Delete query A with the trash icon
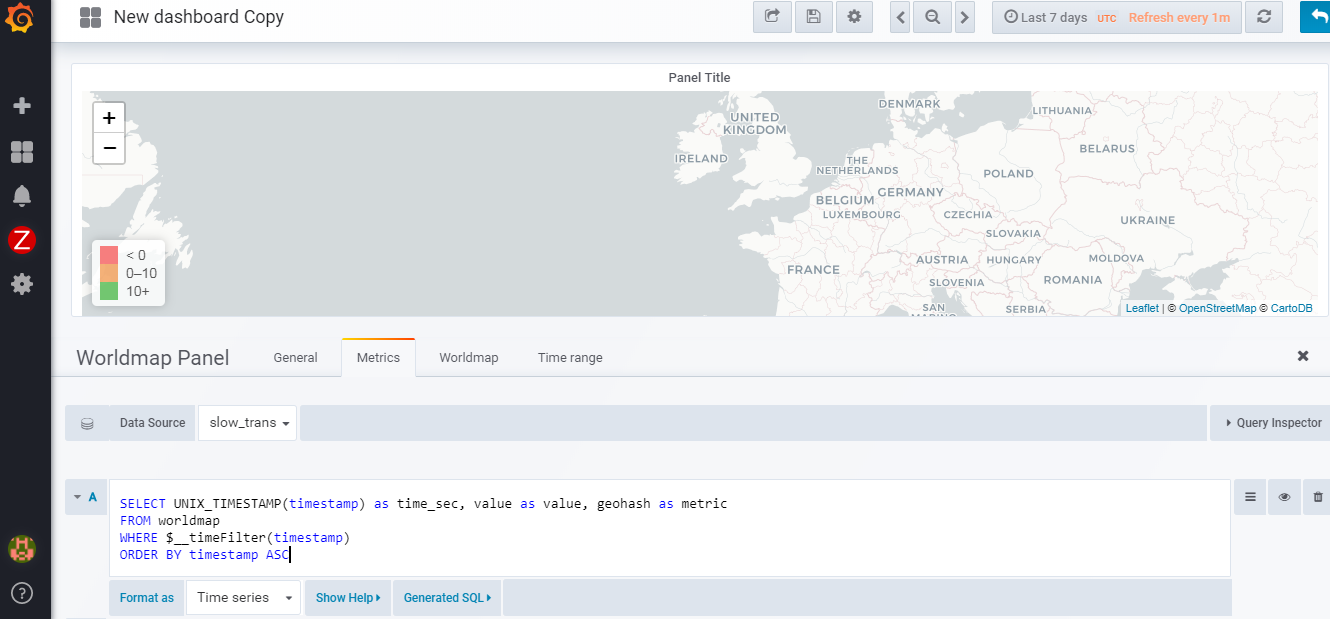Screen dimensions: 1330x619 (x=1319, y=497)
